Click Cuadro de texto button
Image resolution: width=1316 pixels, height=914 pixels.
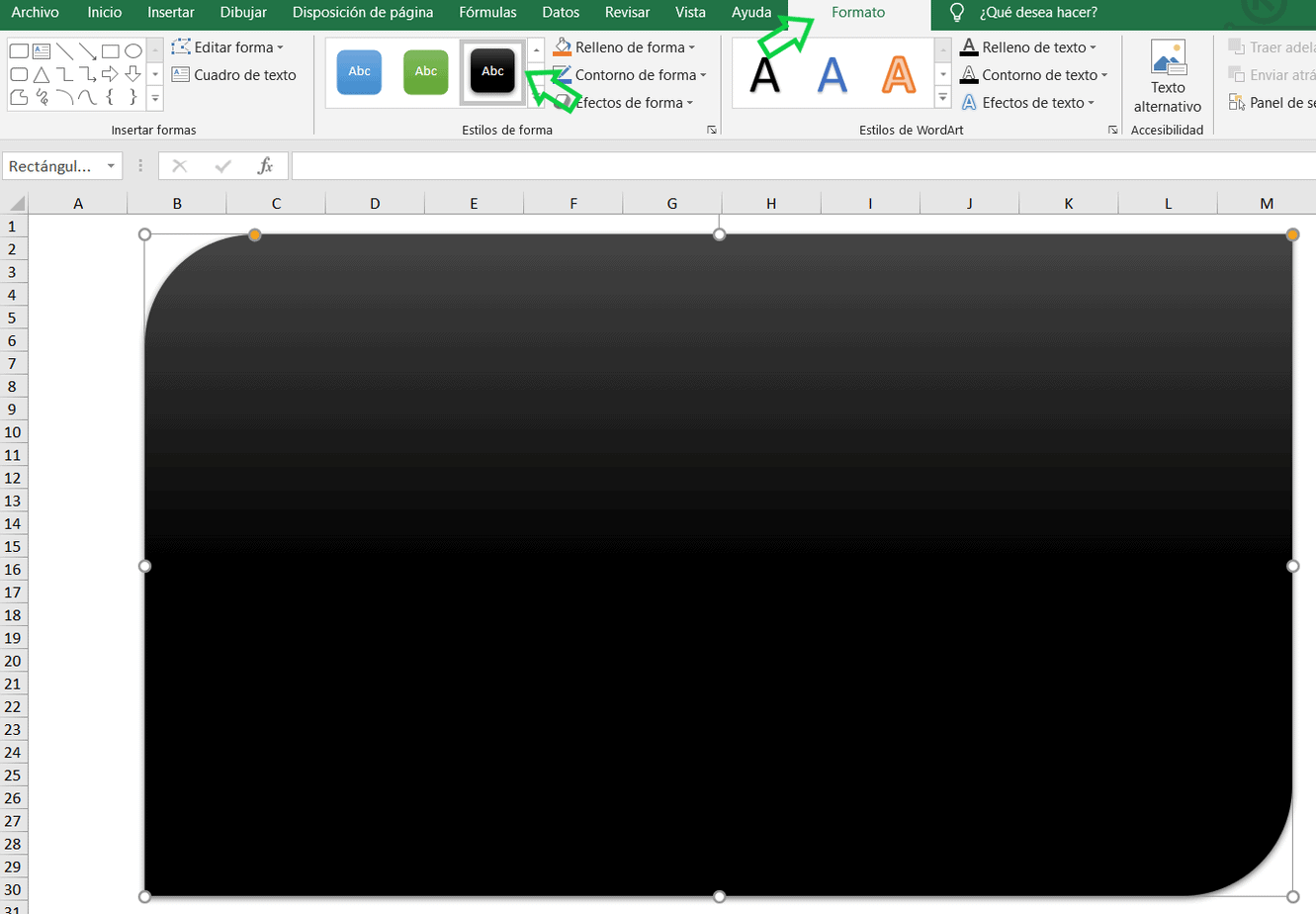tap(234, 75)
